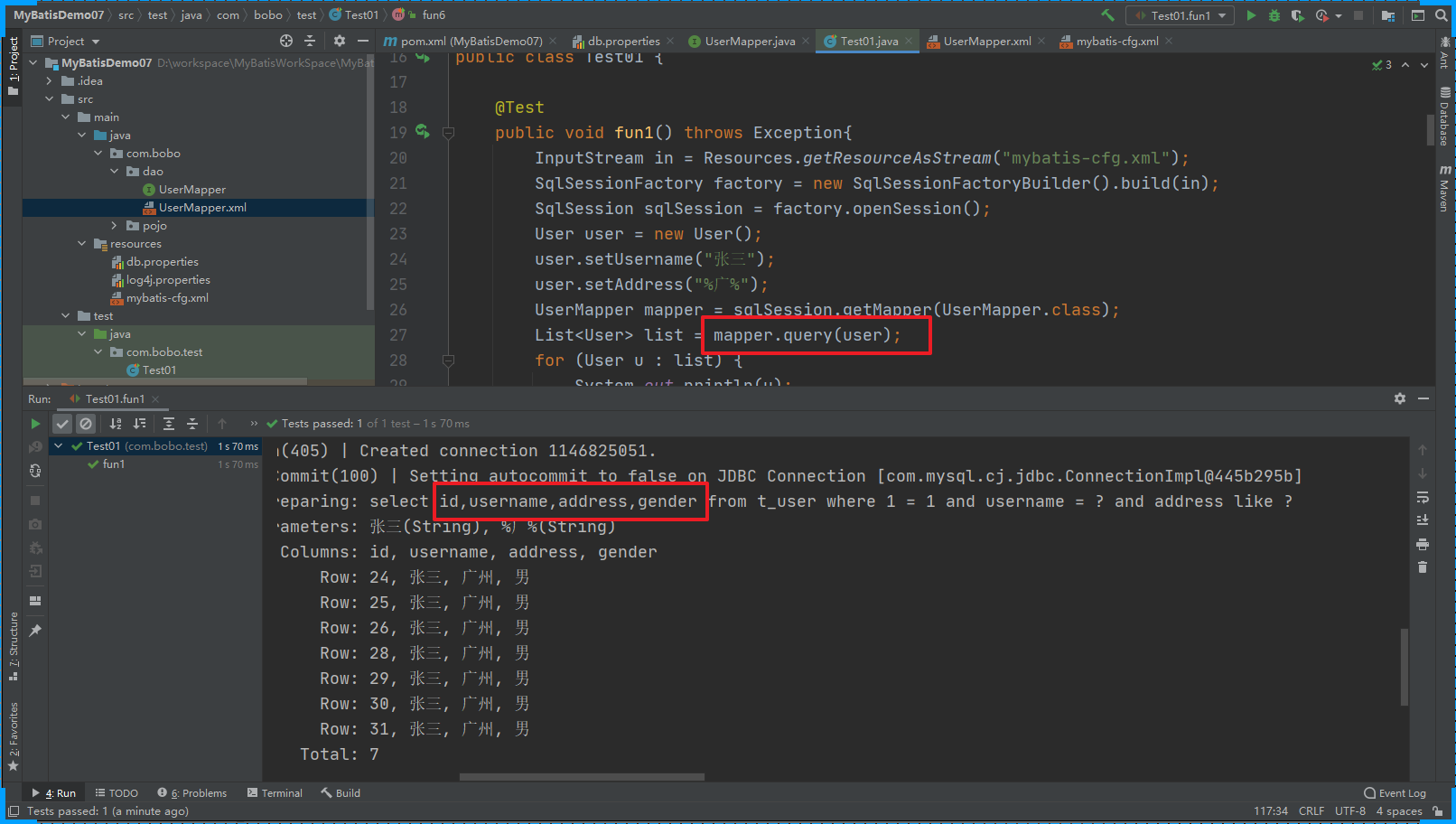Toggle Show Passed tests checkmark button
Screen dimensions: 1456x824
(x=62, y=424)
